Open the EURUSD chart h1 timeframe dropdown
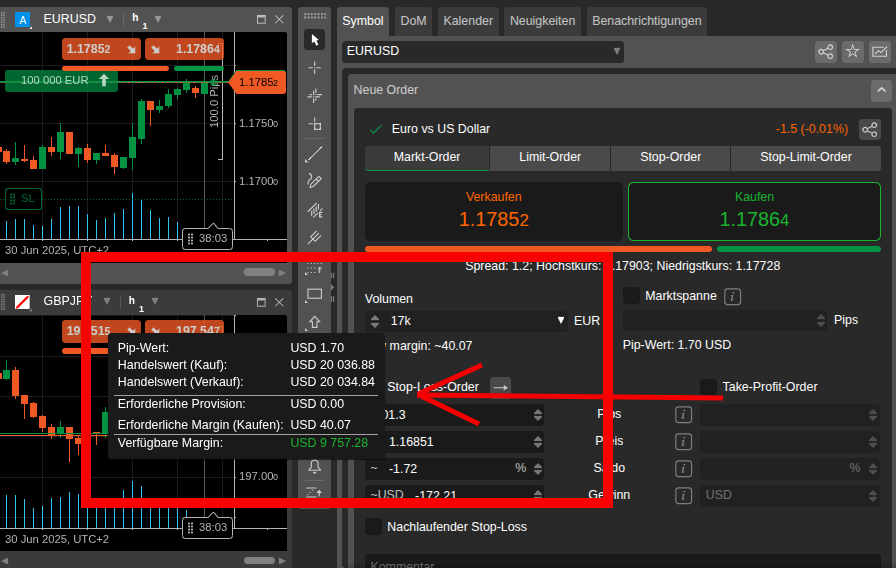This screenshot has width=896, height=568. tap(158, 19)
